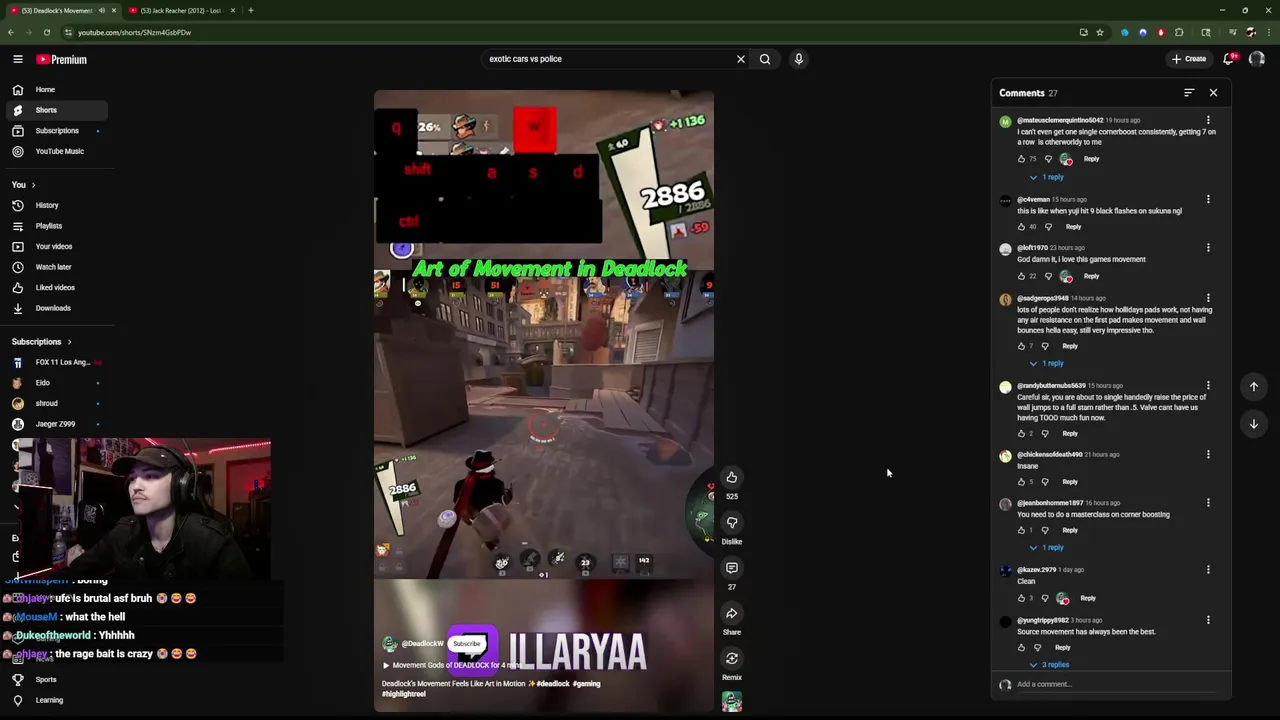
Task: Expand 1 reply under sadgerops3948 comment
Action: (x=1047, y=363)
